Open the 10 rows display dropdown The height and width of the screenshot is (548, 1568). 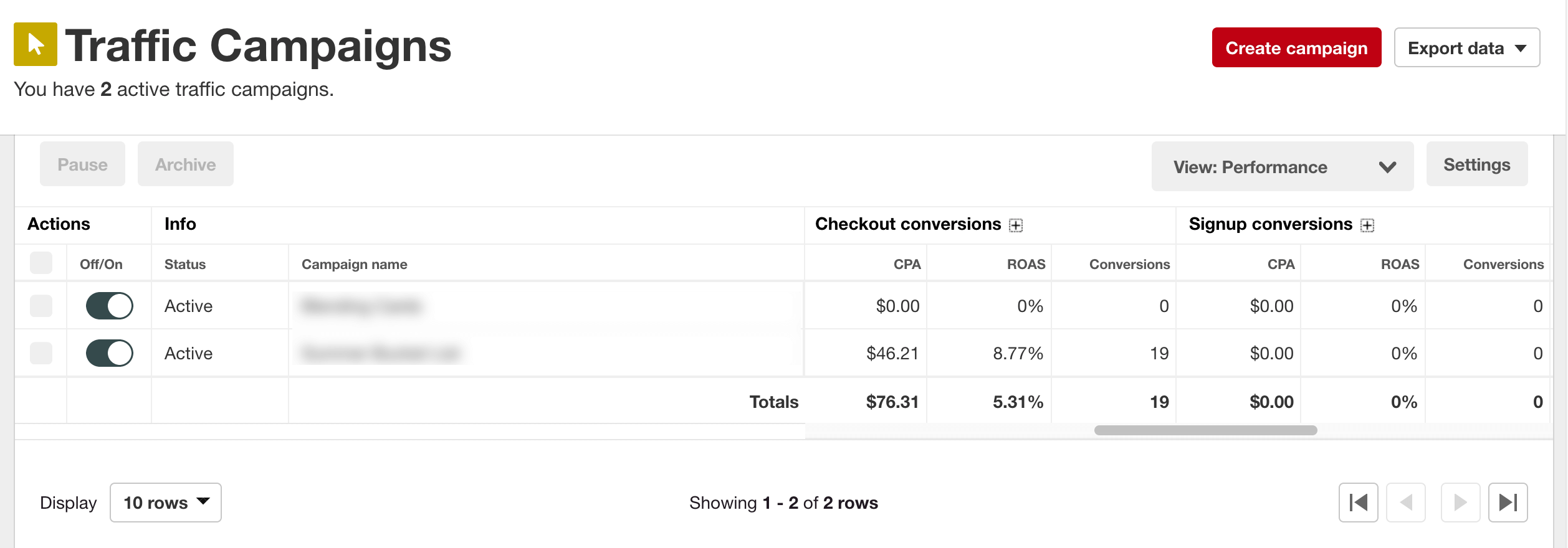166,503
